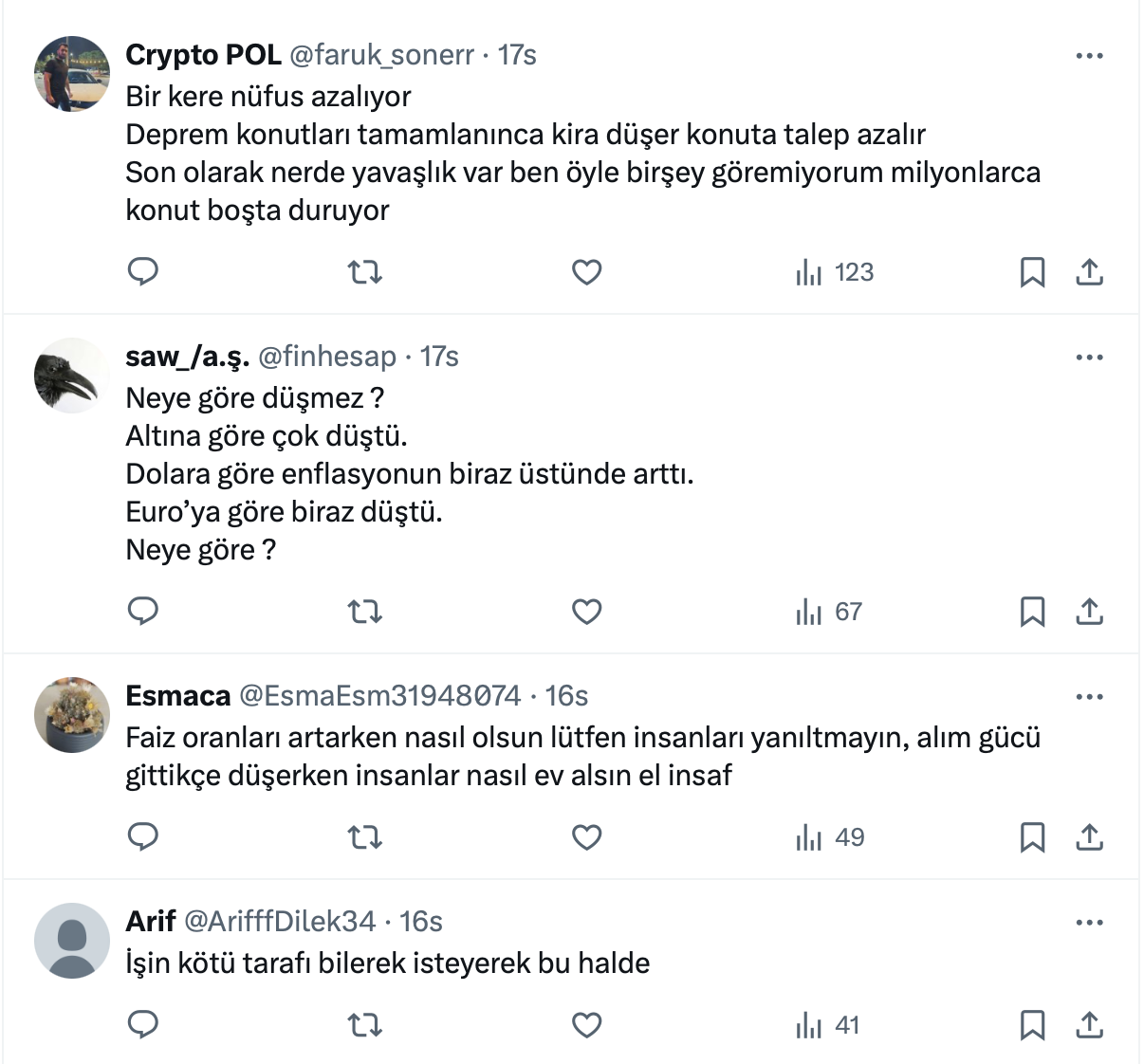Retweet Esmaca's post
Viewport: 1144px width, 1064px height.
(364, 838)
